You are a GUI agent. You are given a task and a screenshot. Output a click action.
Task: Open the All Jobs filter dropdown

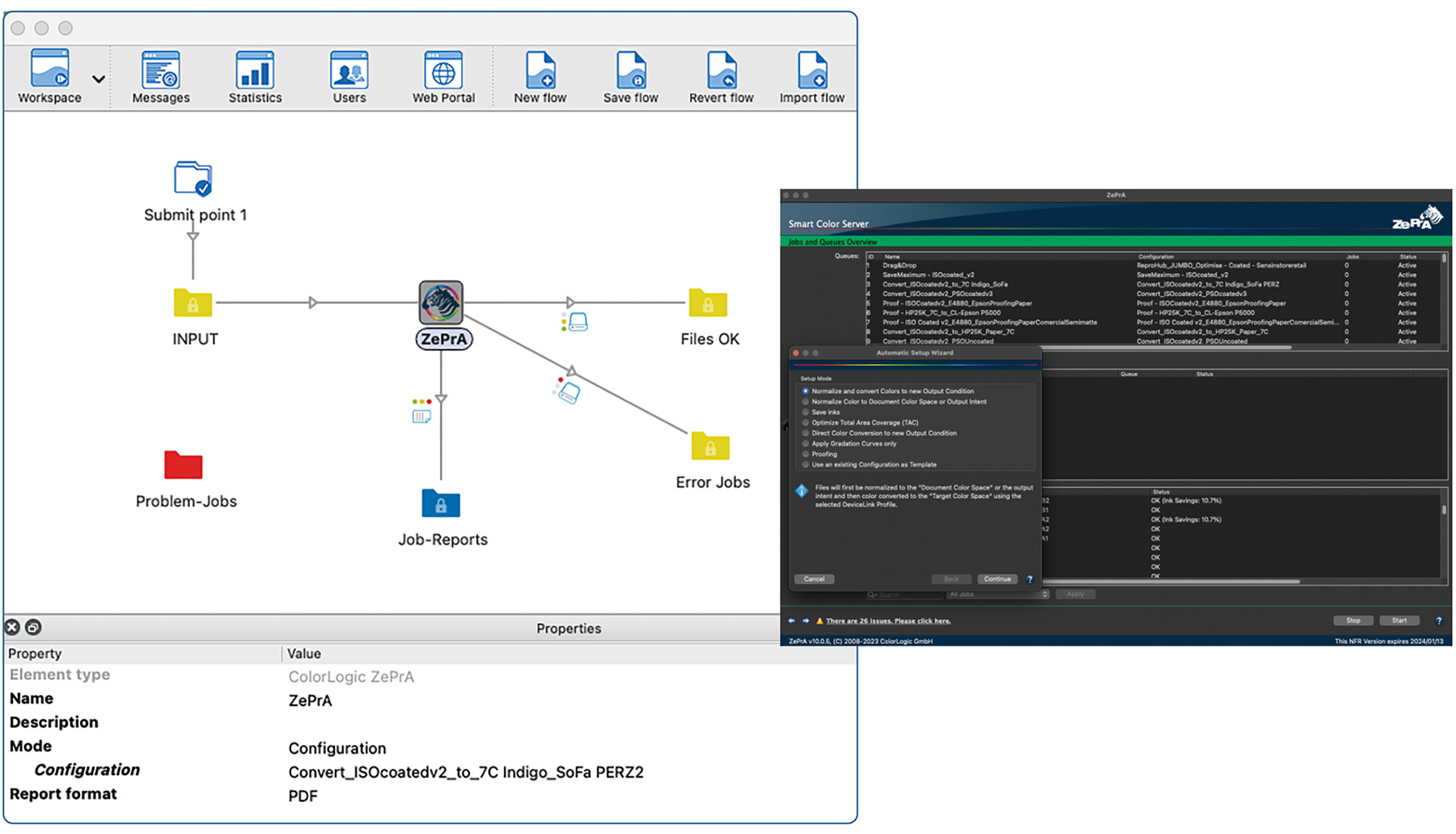click(997, 594)
